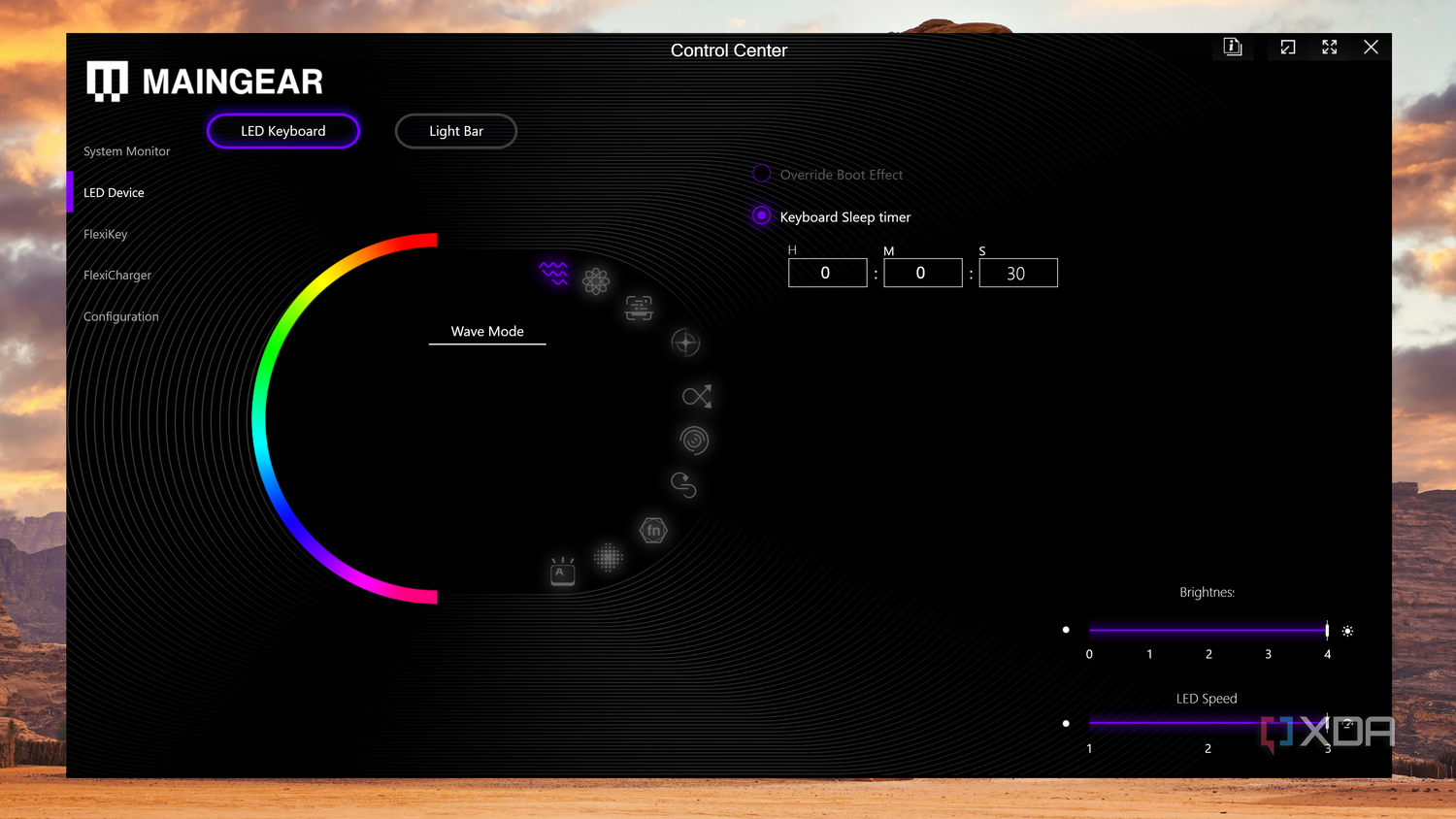
Task: Enable the Override Boot Effect option
Action: 761,173
